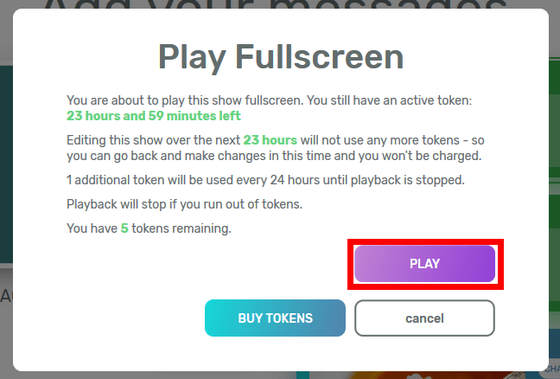Click the partially hidden letter A at the left edge

(x=6, y=296)
